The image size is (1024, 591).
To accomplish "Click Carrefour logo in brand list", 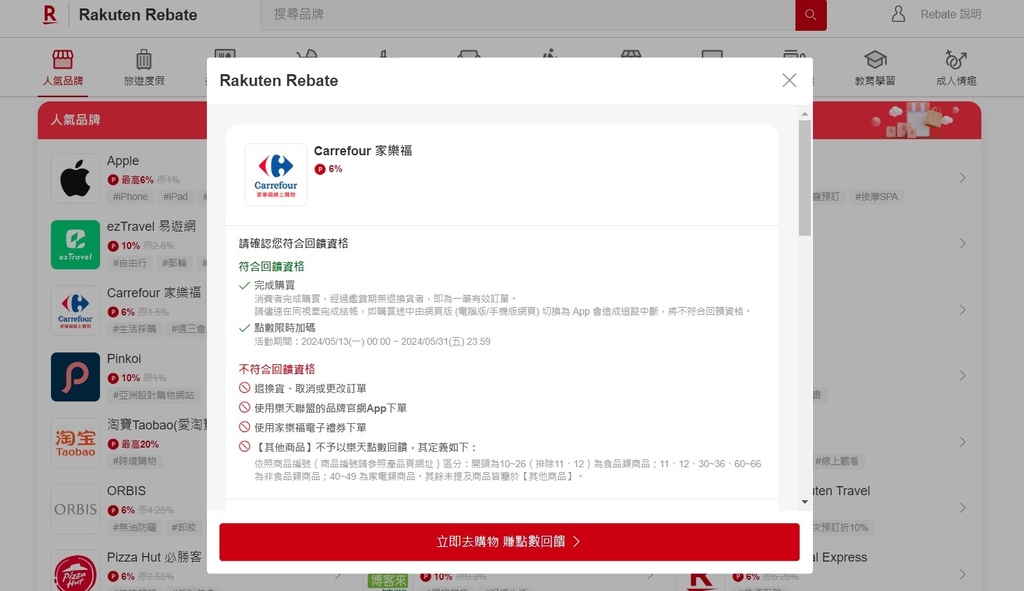I will click(75, 310).
